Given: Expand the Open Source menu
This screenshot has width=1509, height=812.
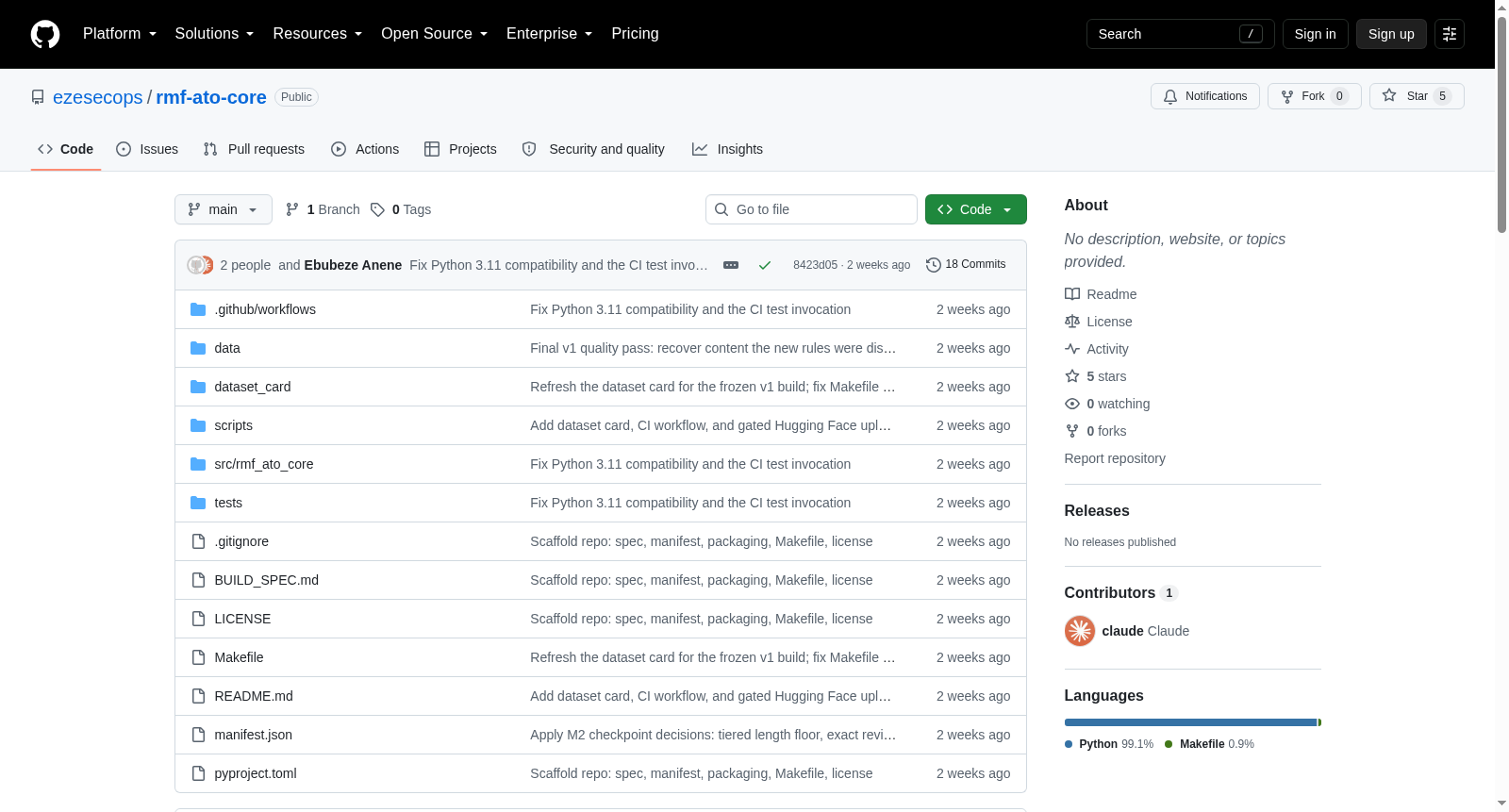Looking at the screenshot, I should pyautogui.click(x=435, y=34).
